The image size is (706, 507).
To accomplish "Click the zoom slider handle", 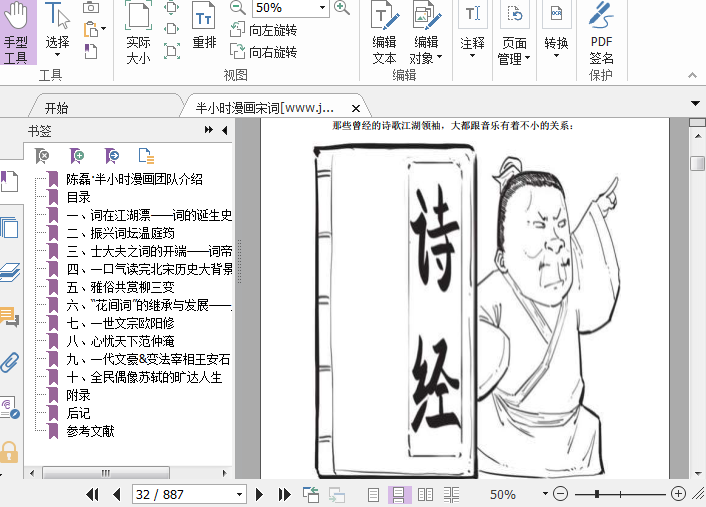I will coord(597,494).
